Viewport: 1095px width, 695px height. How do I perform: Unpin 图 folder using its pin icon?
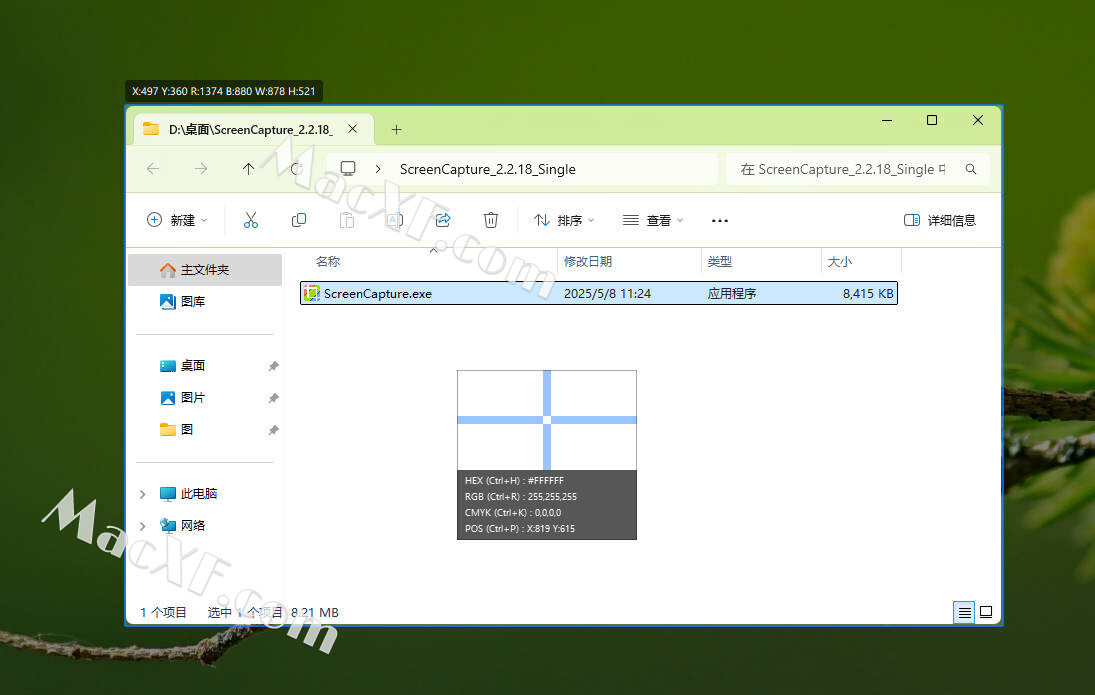coord(273,430)
